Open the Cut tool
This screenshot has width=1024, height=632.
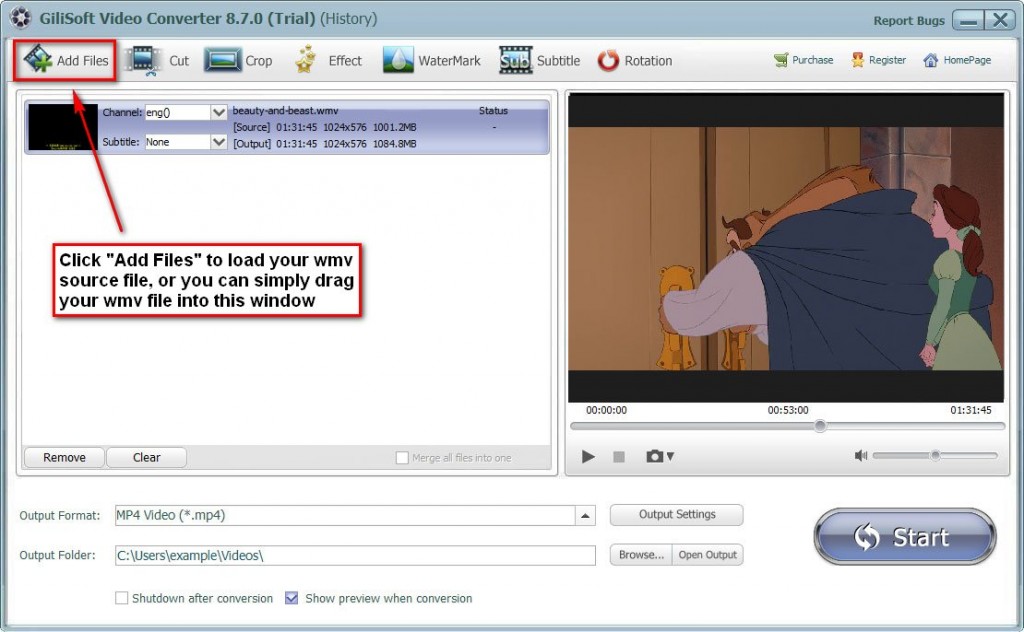[157, 61]
